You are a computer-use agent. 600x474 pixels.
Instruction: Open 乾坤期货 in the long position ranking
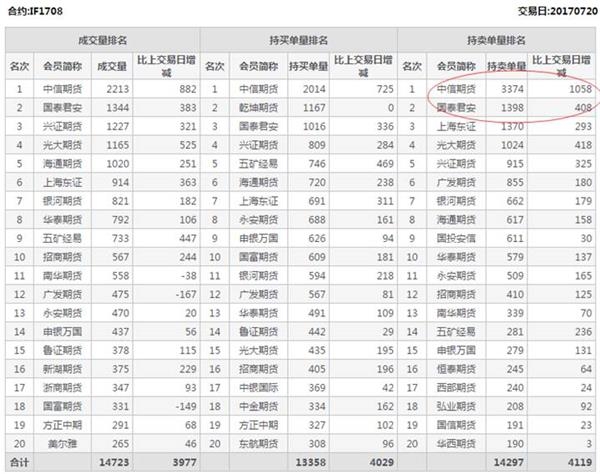pos(257,107)
